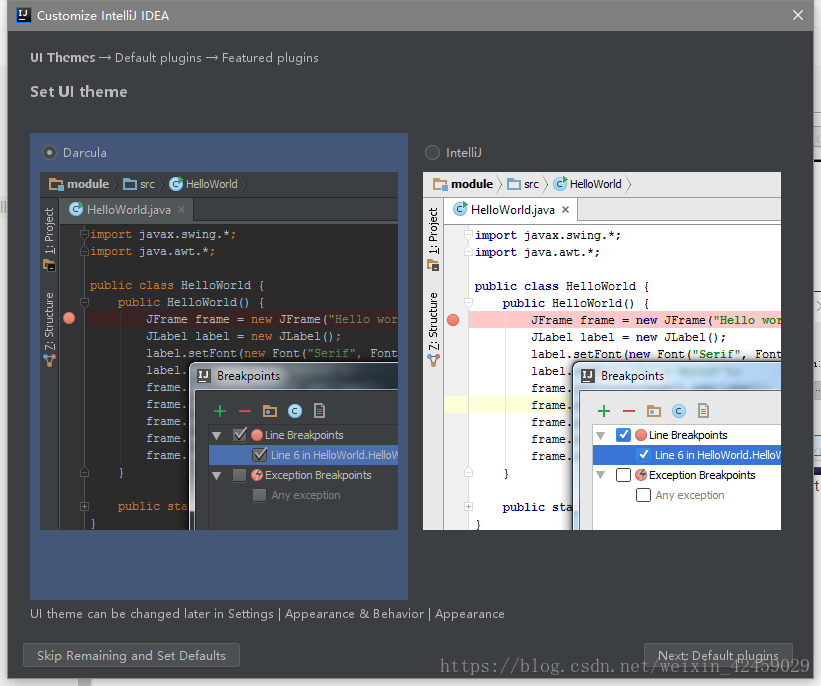Toggle Any exception checkbox in IntelliJ preview
The width and height of the screenshot is (821, 686).
click(643, 495)
